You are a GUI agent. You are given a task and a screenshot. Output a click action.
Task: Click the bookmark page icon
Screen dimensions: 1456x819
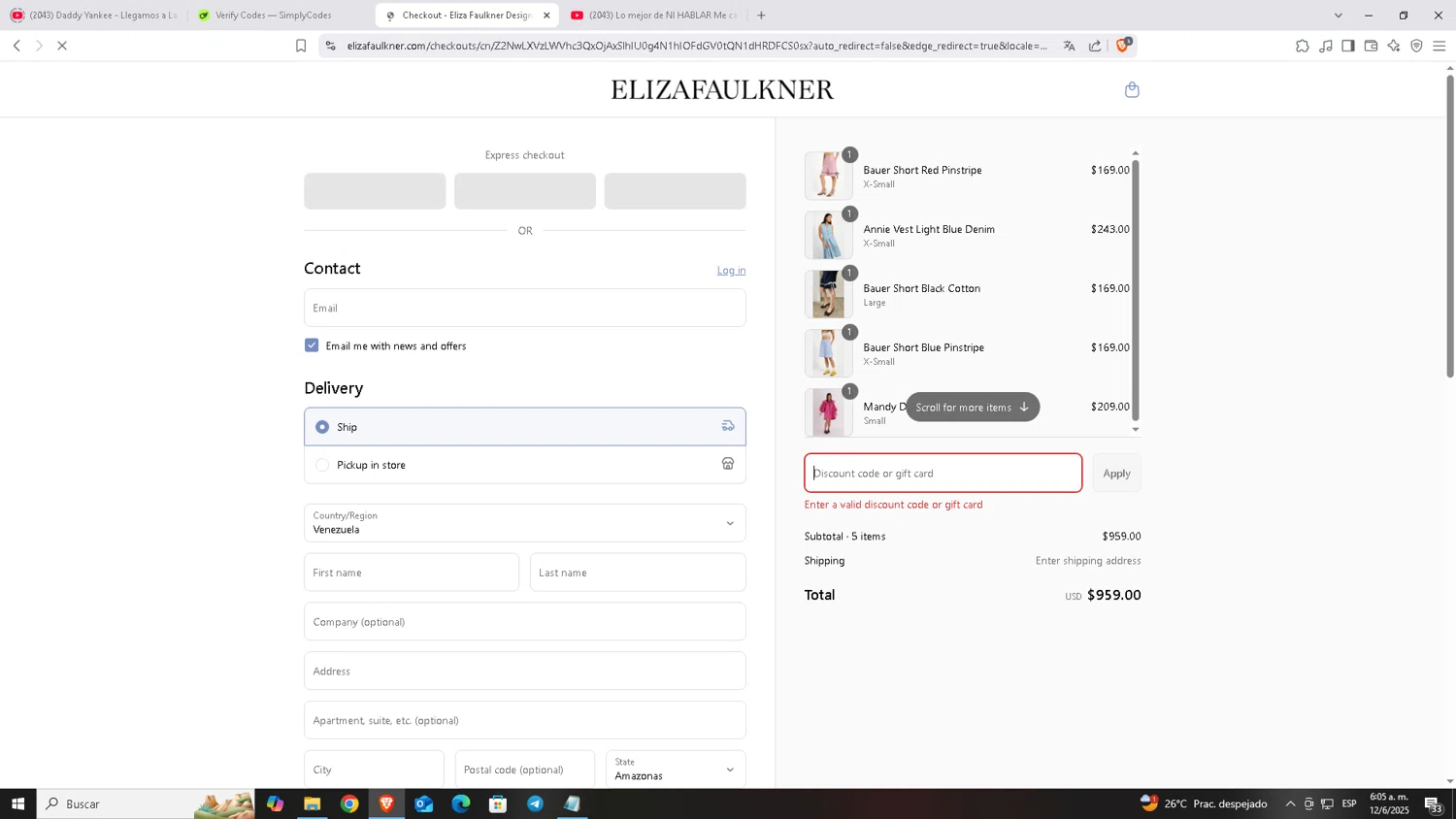(301, 46)
